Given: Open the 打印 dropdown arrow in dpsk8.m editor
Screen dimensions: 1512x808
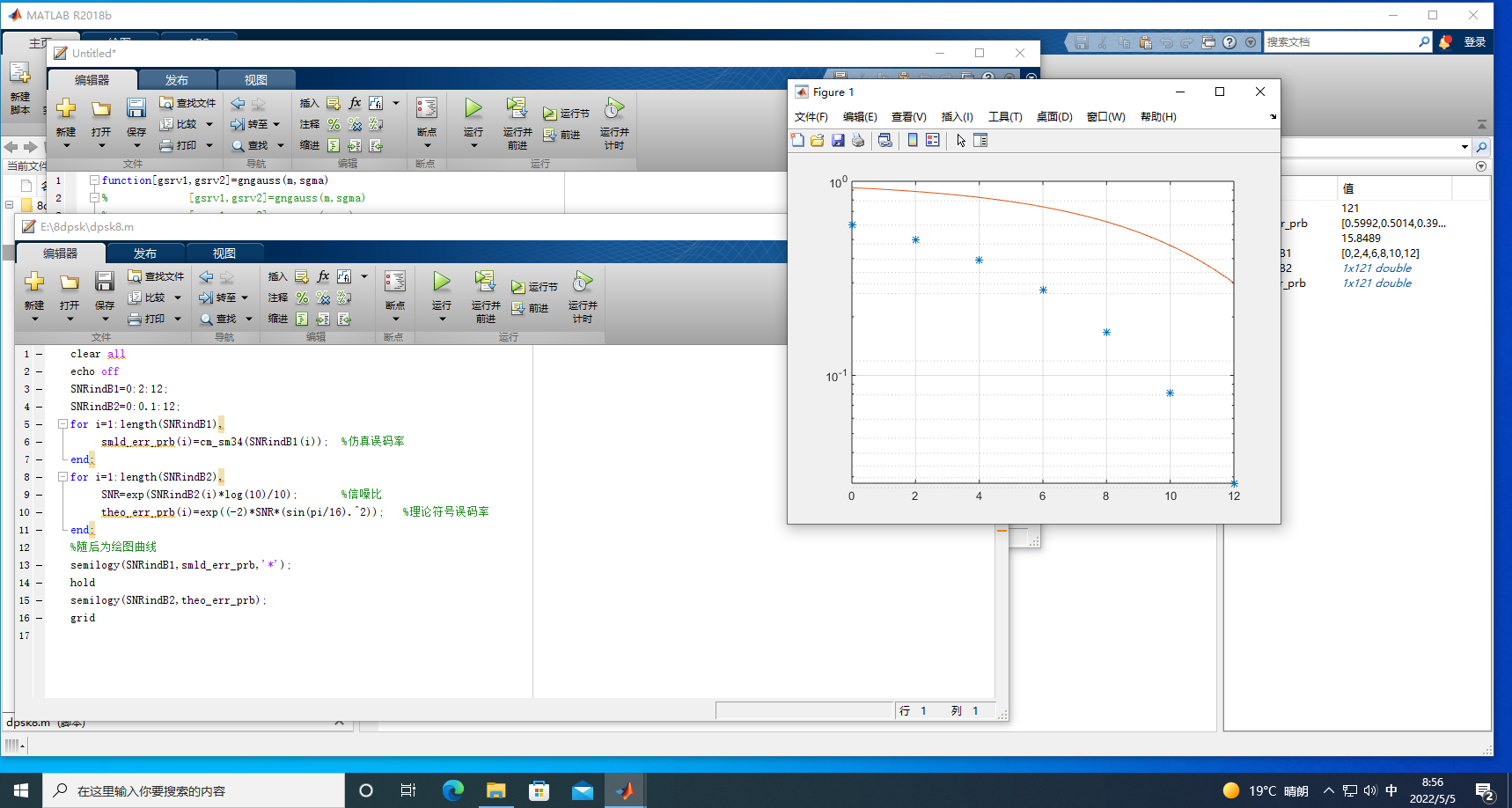Looking at the screenshot, I should 178,319.
